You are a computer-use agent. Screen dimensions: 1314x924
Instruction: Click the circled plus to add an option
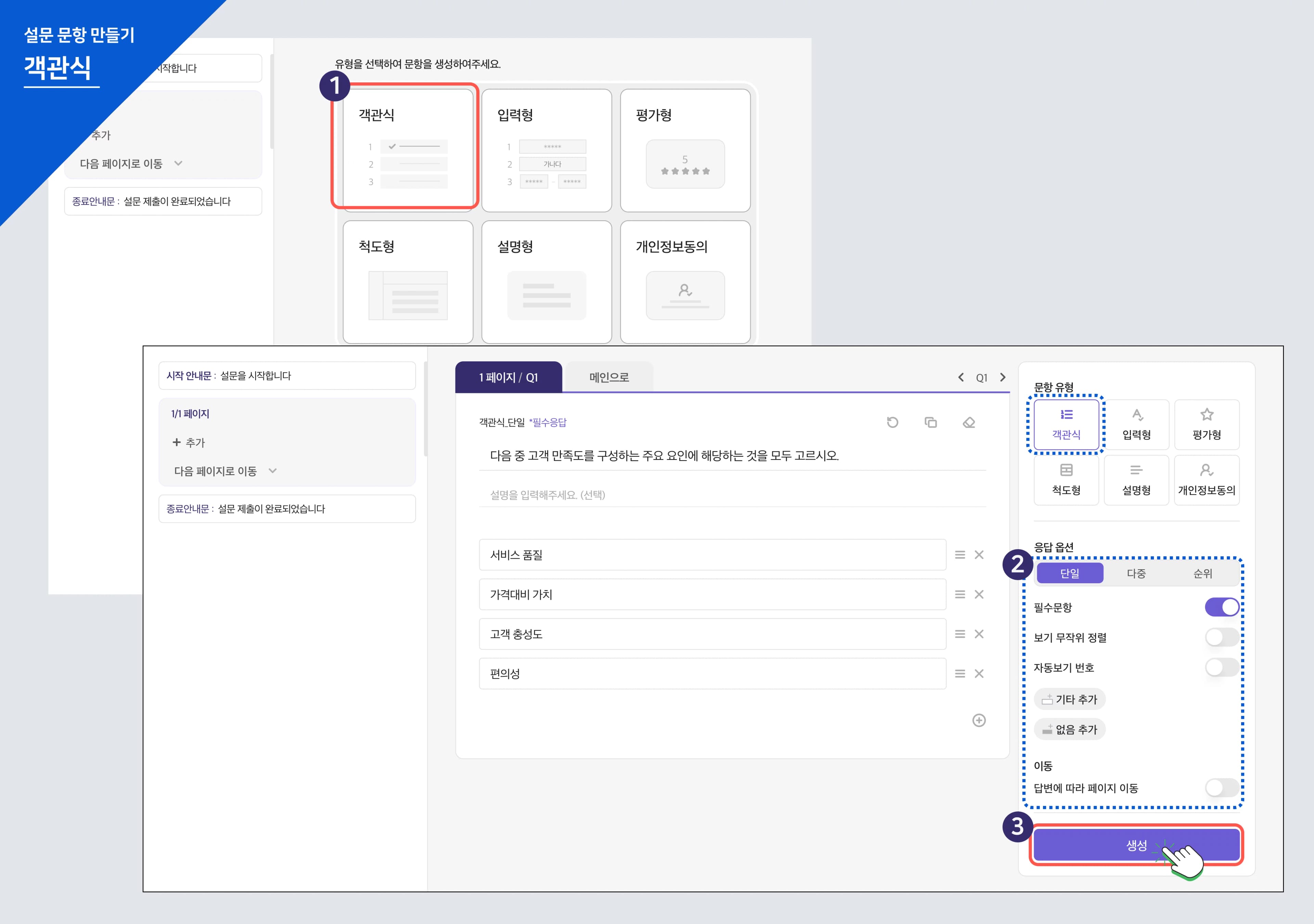pos(979,720)
